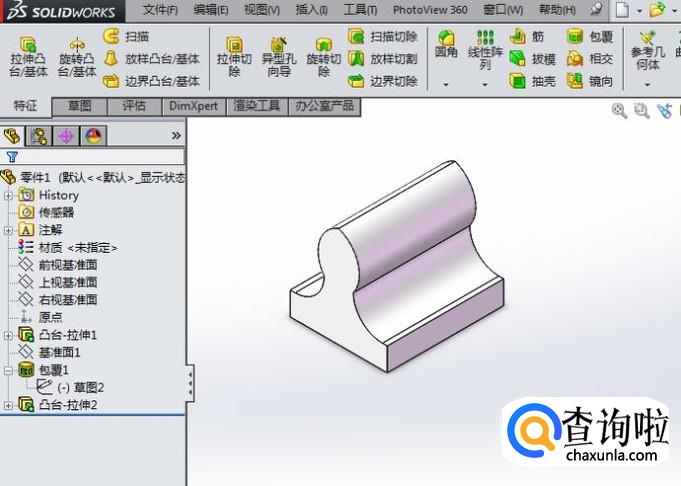Open the 窗口(W) menu
Image resolution: width=681 pixels, height=486 pixels.
(x=503, y=10)
